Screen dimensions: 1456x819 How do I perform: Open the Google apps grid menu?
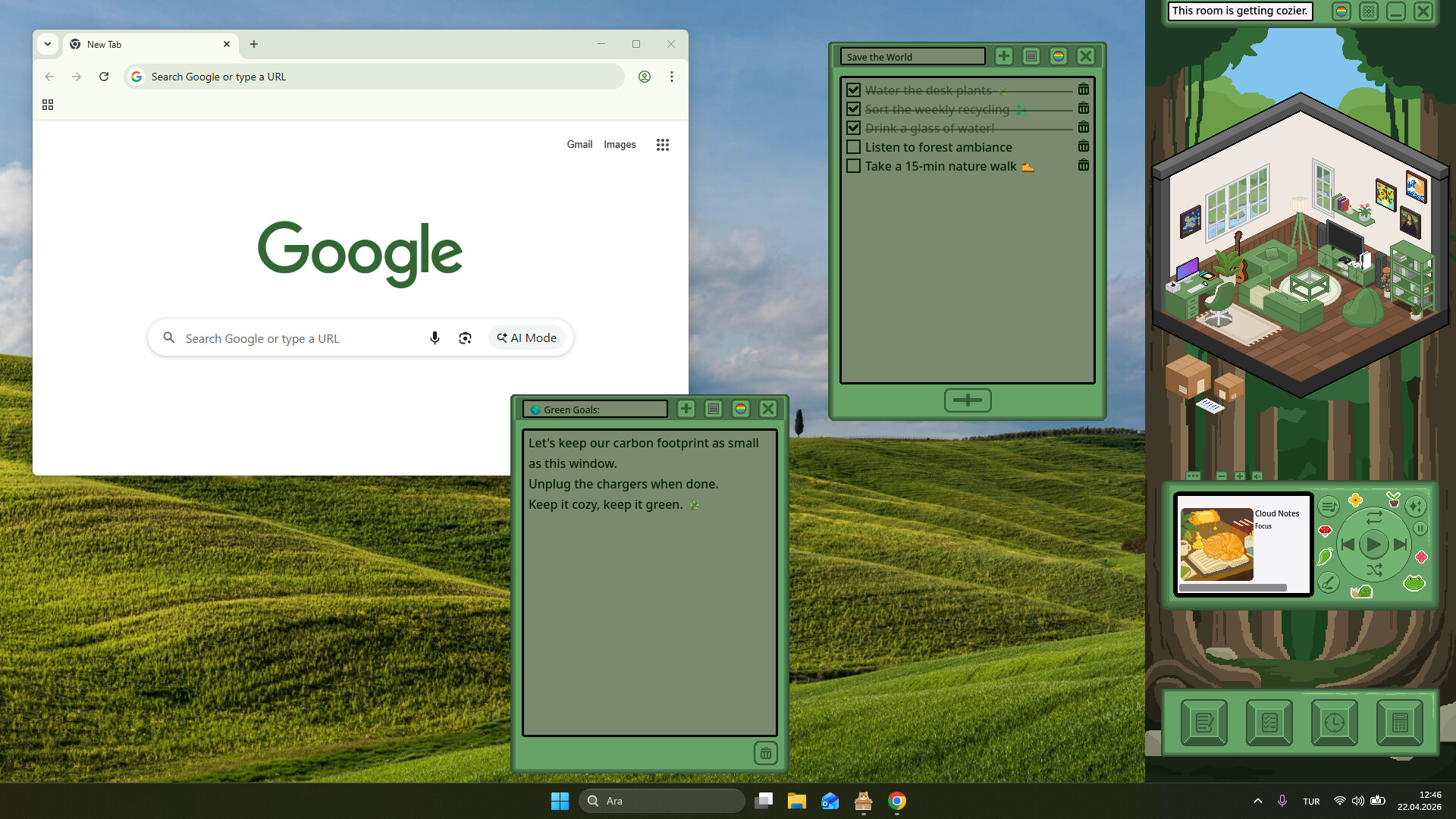(662, 145)
